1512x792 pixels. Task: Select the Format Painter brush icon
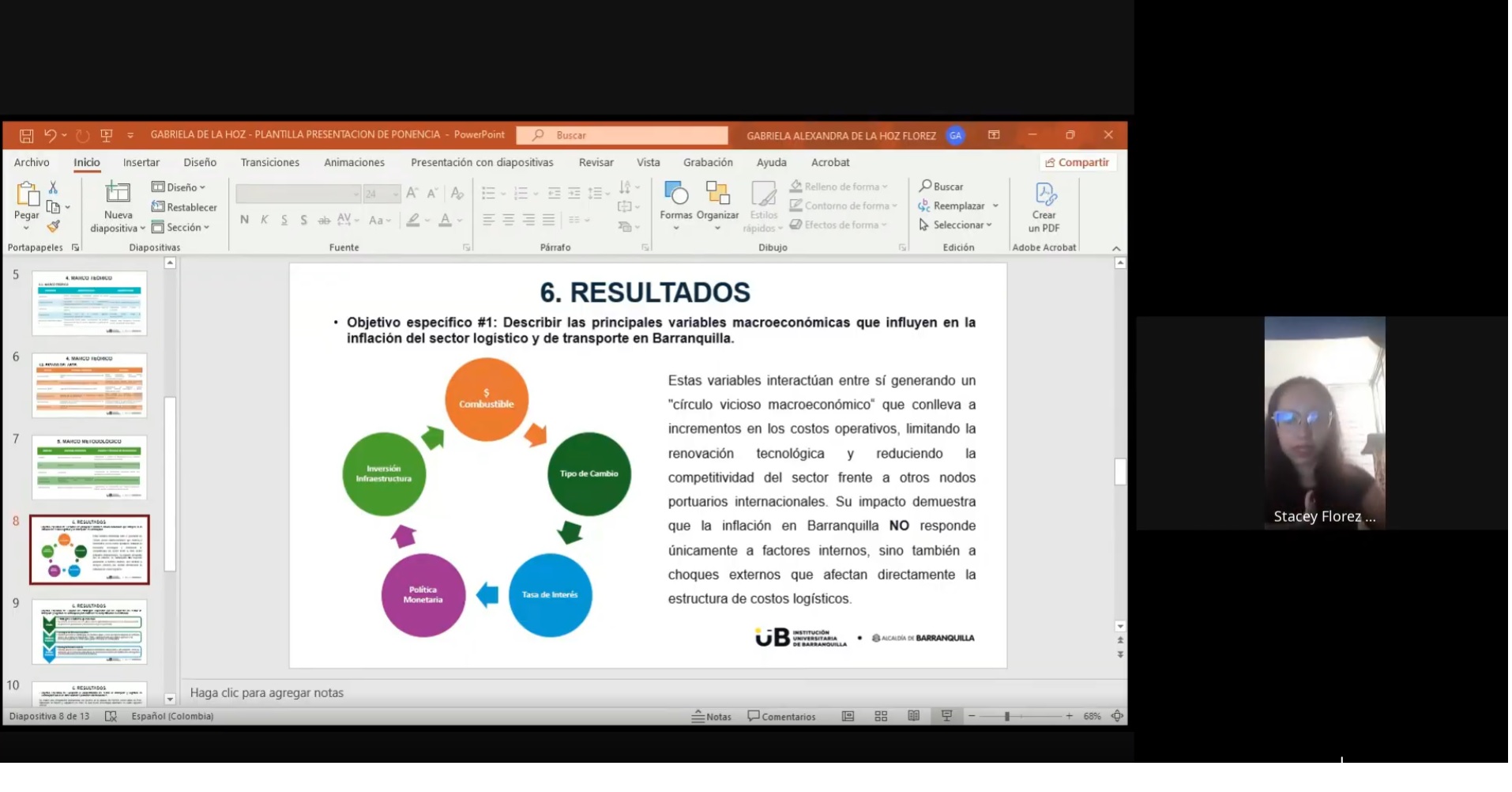(x=53, y=227)
